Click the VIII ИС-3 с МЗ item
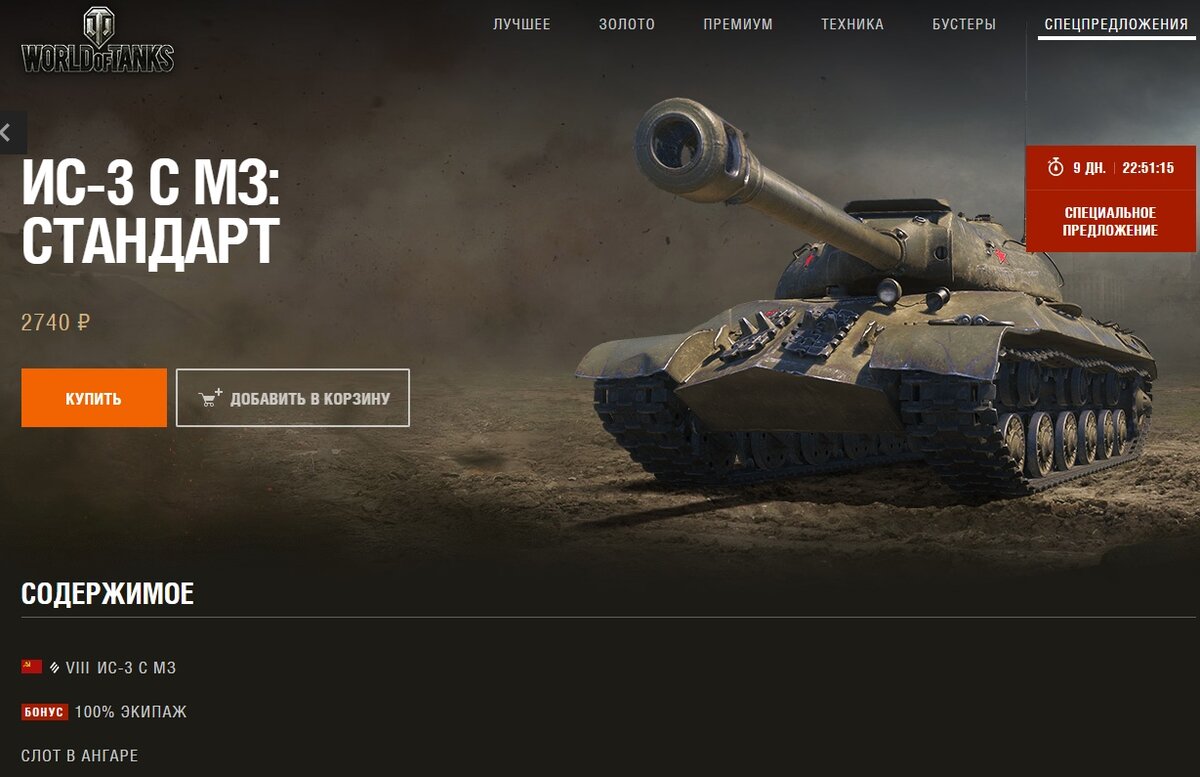This screenshot has height=777, width=1200. [x=121, y=667]
